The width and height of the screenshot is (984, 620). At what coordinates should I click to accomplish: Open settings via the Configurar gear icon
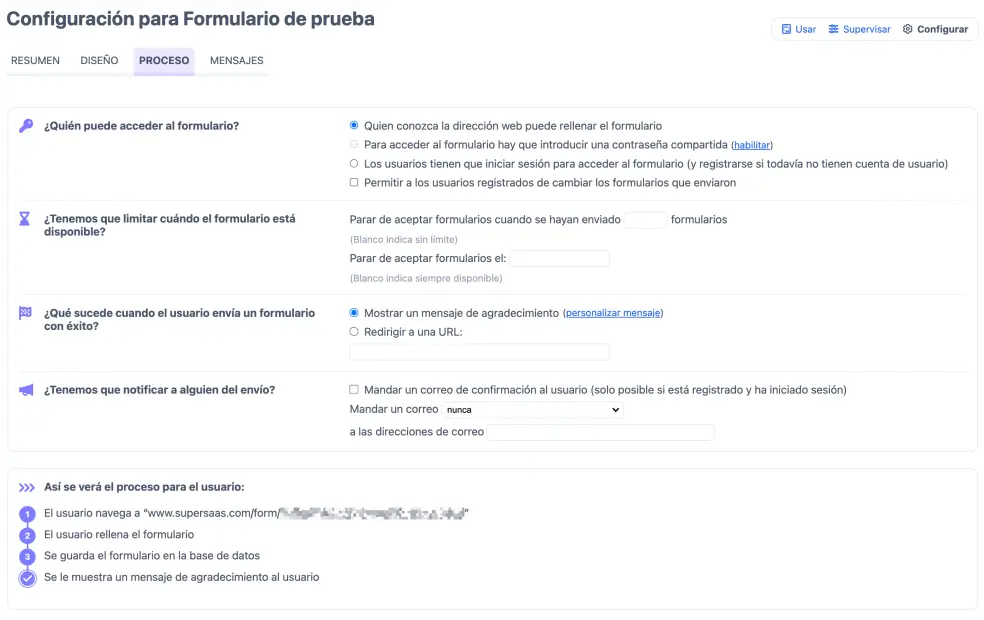point(909,29)
